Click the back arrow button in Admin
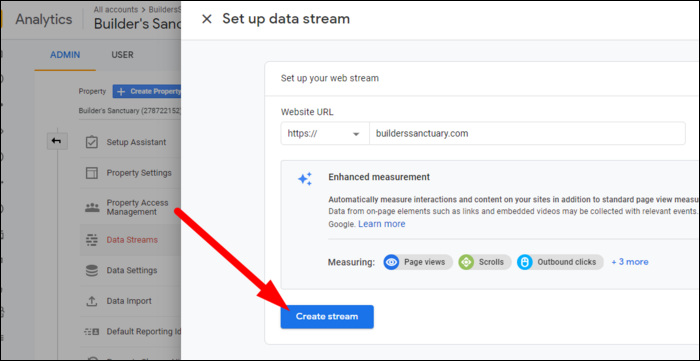The height and width of the screenshot is (361, 700). point(57,141)
